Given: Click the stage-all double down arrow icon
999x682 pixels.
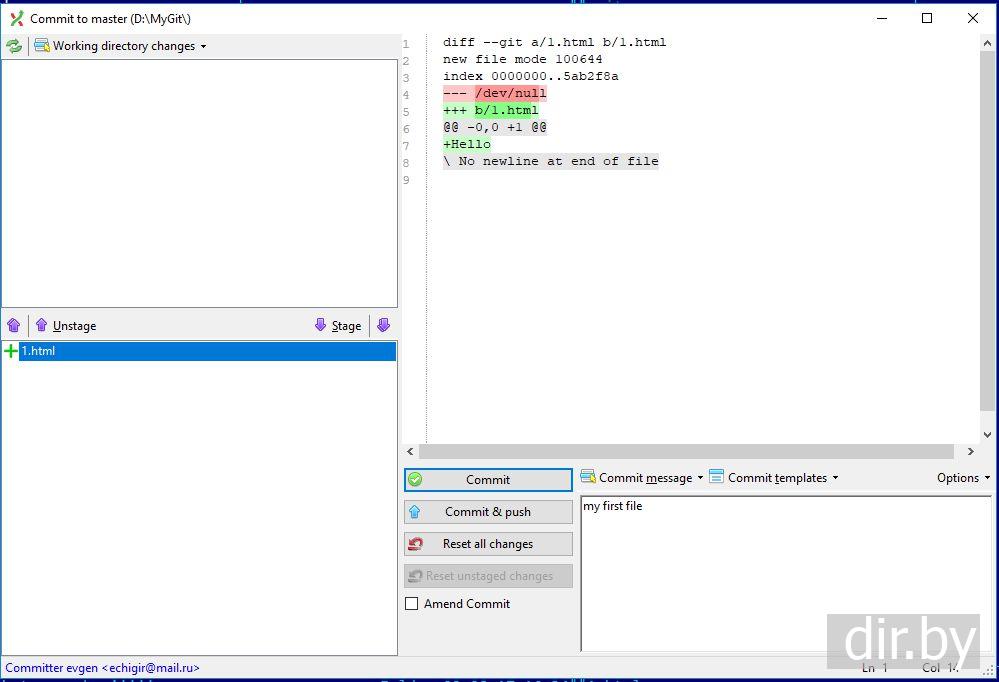Looking at the screenshot, I should pos(383,326).
